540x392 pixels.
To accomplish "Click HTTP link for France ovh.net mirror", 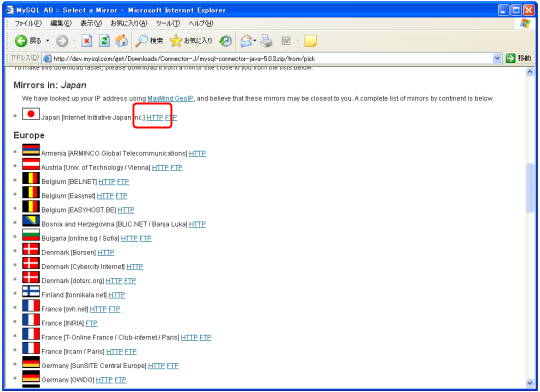I will pyautogui.click(x=98, y=309).
